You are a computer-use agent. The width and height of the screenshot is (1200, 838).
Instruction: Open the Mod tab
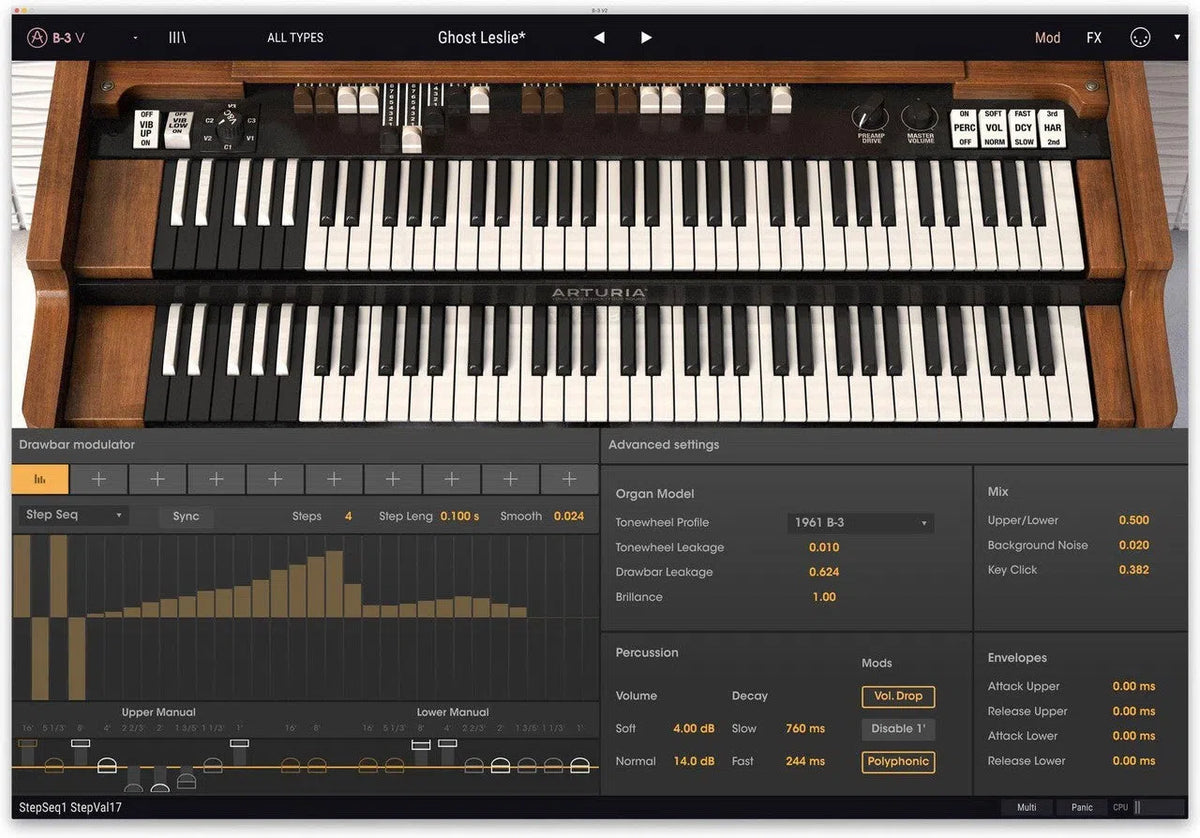1047,38
